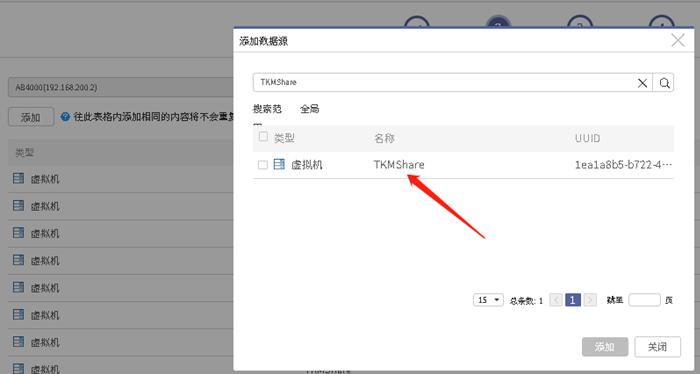Select the 全局 search scope option
The image size is (700, 374).
coord(309,109)
